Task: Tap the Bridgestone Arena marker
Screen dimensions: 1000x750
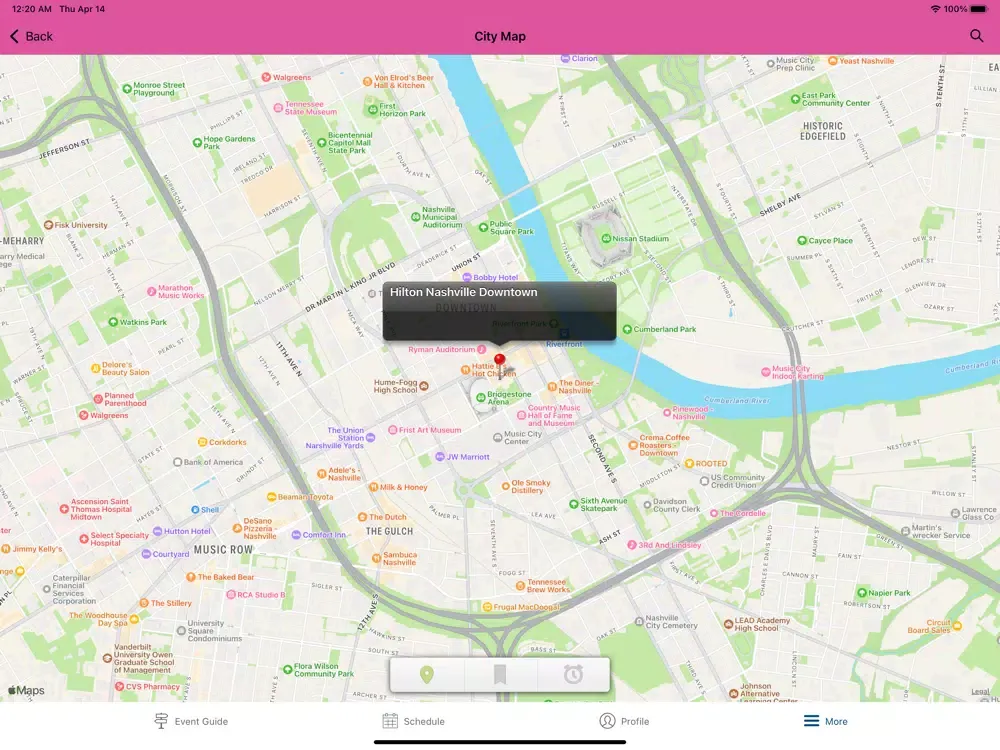Action: click(x=481, y=397)
